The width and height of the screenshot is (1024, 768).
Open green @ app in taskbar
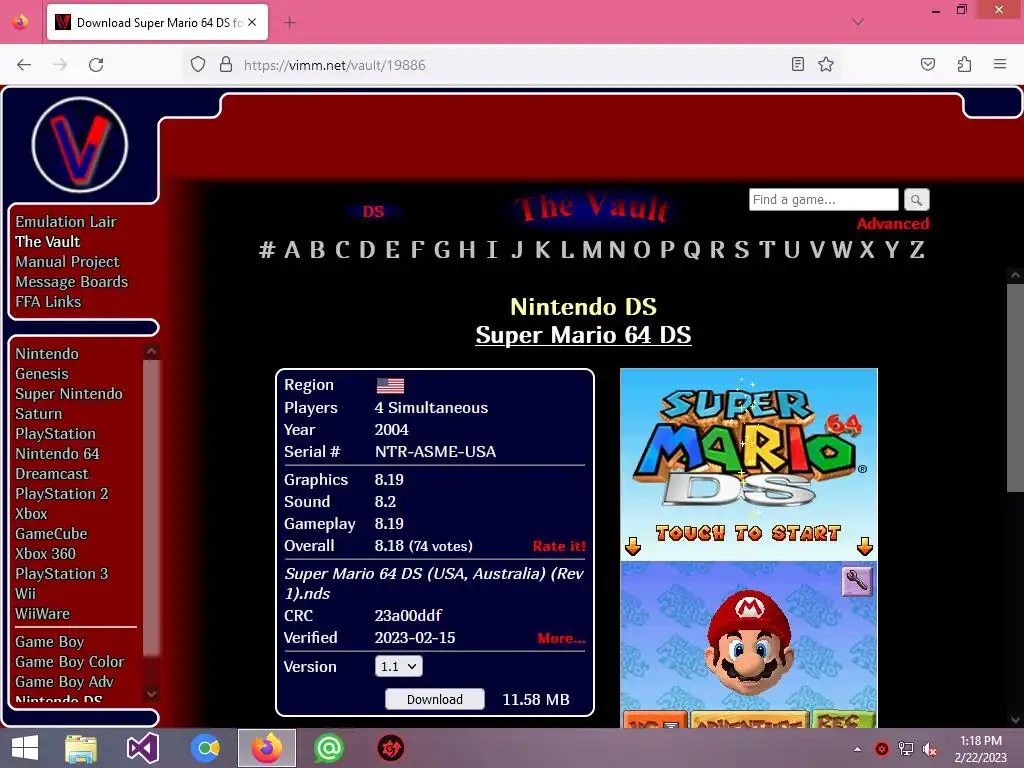pos(328,748)
